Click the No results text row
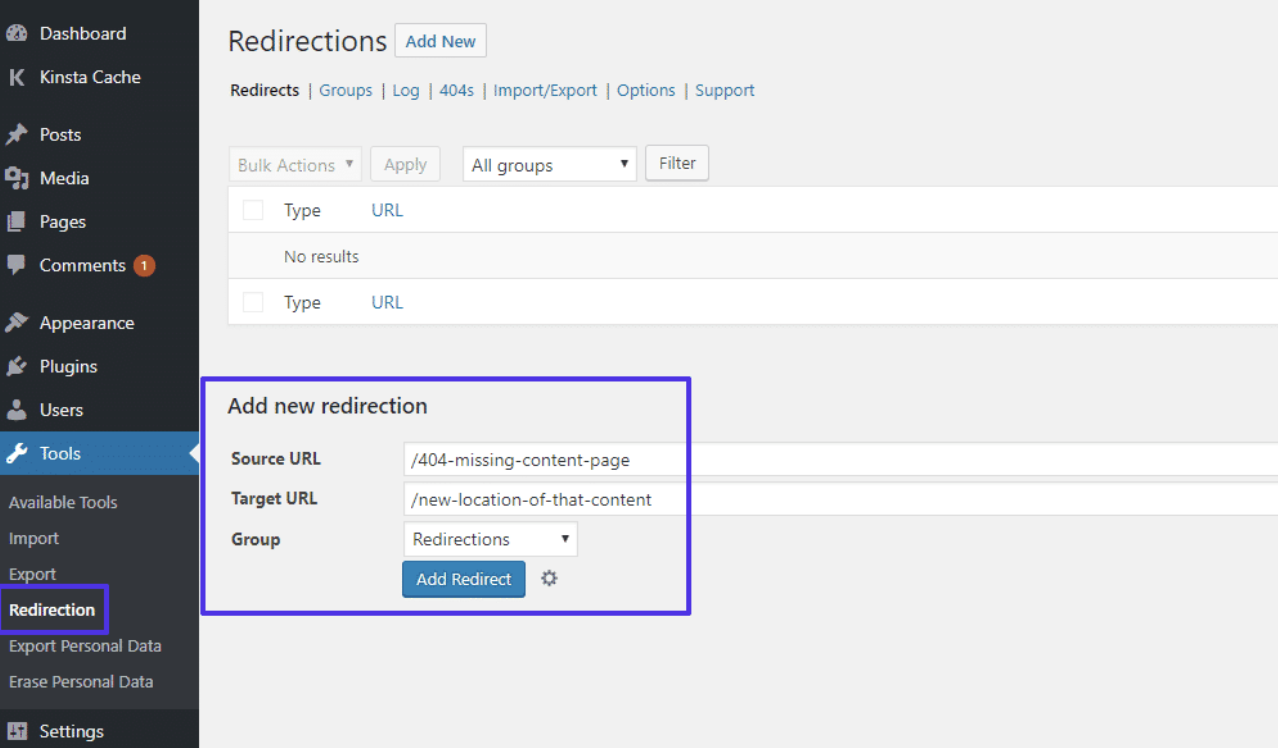 click(321, 256)
